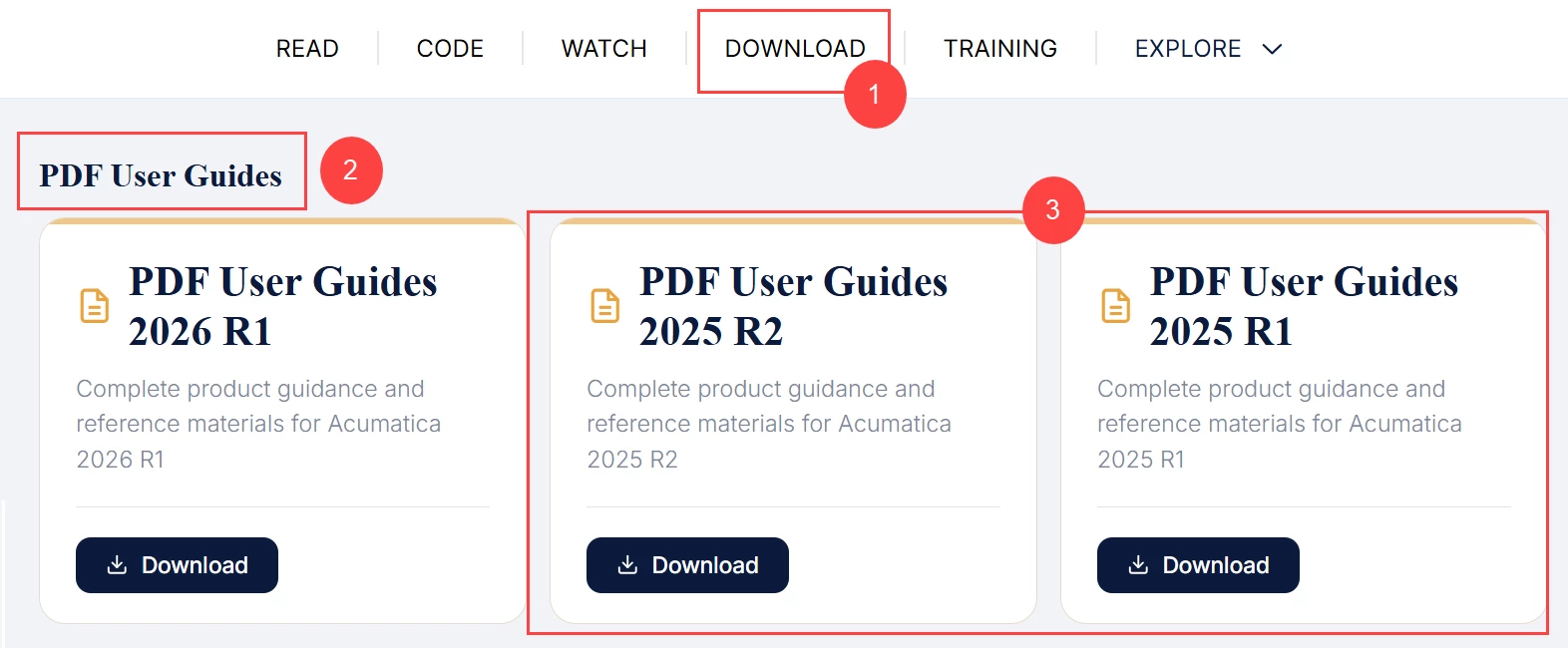This screenshot has height=648, width=1568.
Task: Click the description text mentioning Acumatica 2025 R2
Action: tap(769, 424)
